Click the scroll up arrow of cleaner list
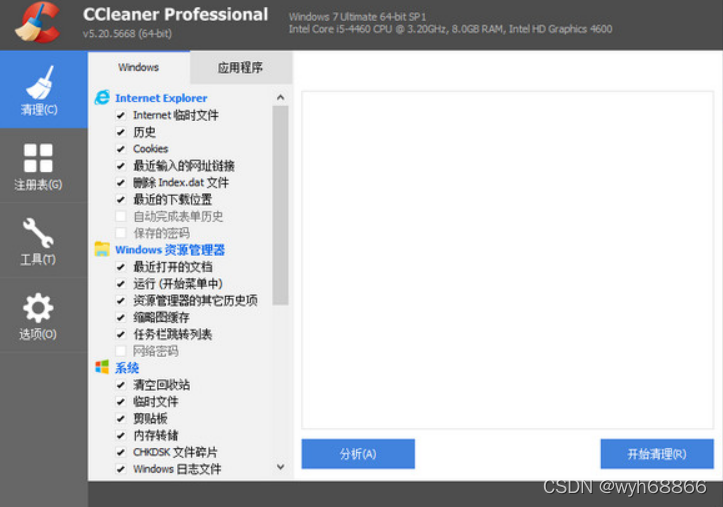Viewport: 723px width, 507px height. click(280, 98)
